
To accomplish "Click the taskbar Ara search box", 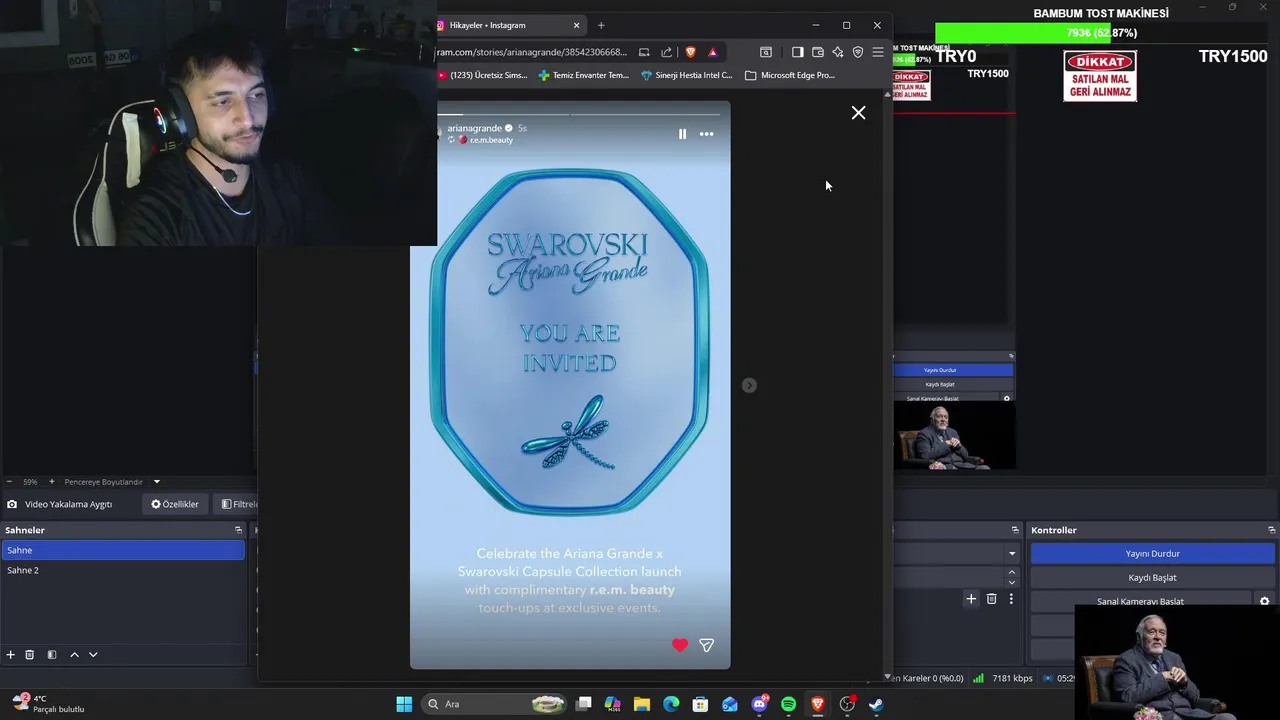I will [x=495, y=704].
